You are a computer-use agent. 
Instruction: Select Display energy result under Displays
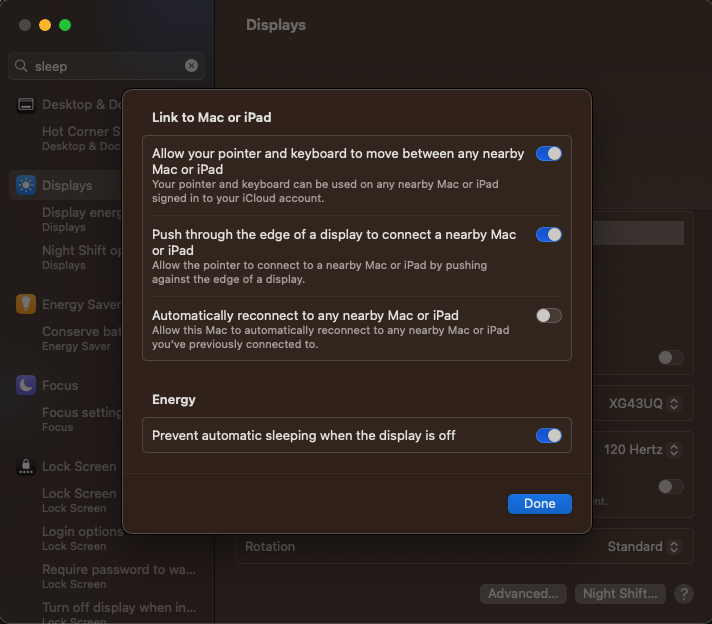point(82,219)
